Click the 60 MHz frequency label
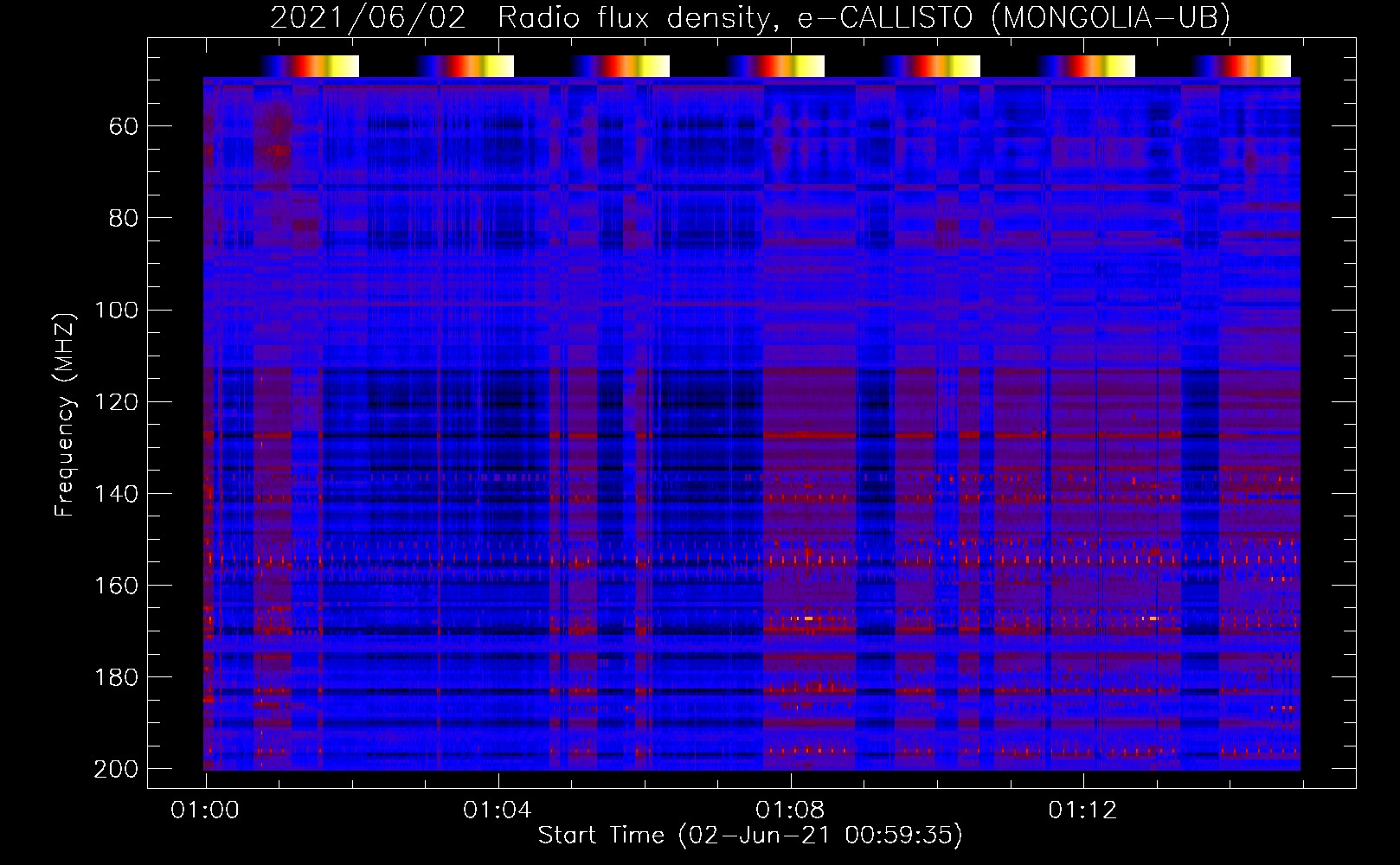This screenshot has width=1400, height=865. [124, 127]
